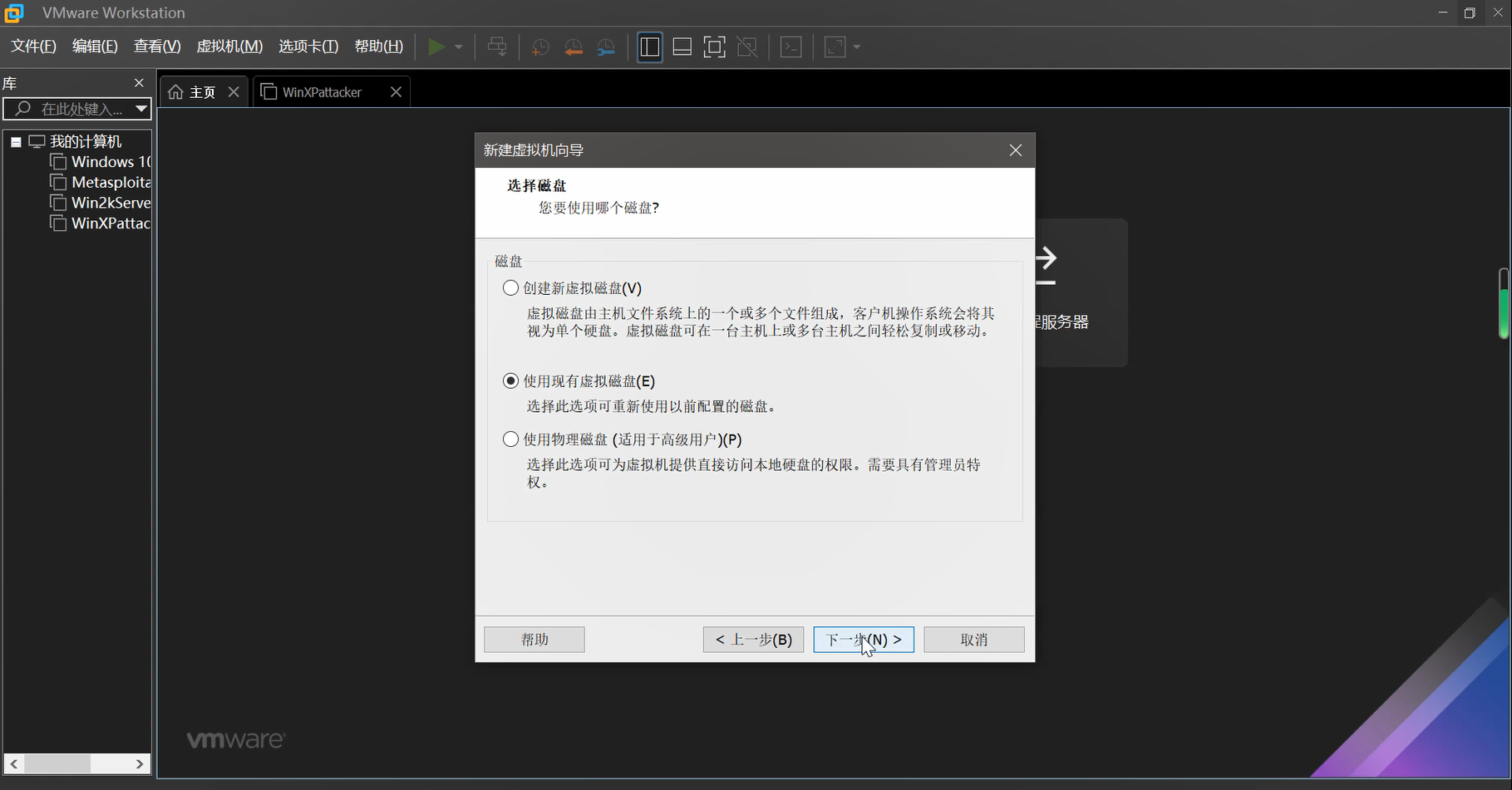Click the home page vertical scrollbar
This screenshot has height=790, width=1512.
pos(1504,303)
